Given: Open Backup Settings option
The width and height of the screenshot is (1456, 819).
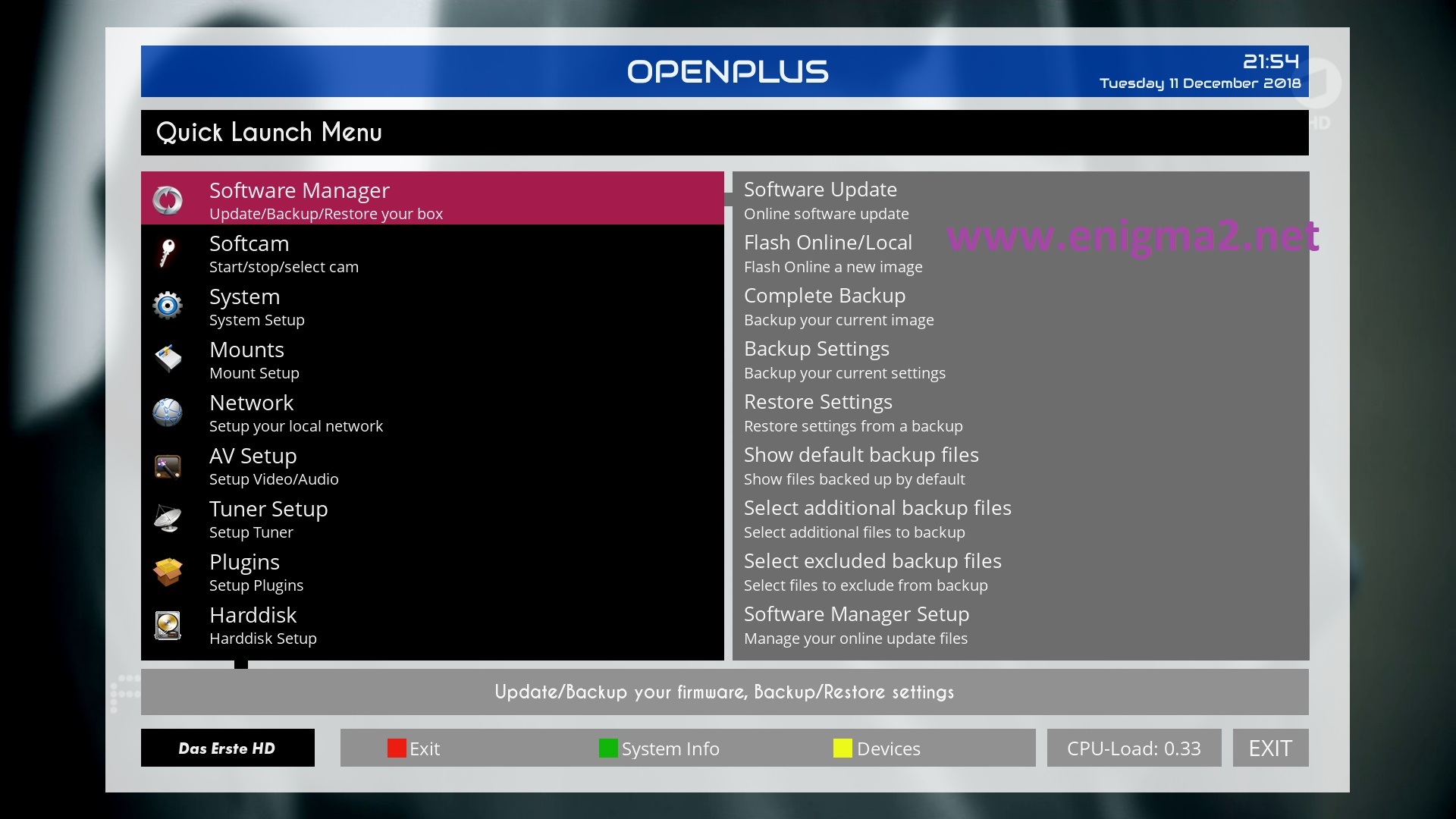Looking at the screenshot, I should 1021,359.
